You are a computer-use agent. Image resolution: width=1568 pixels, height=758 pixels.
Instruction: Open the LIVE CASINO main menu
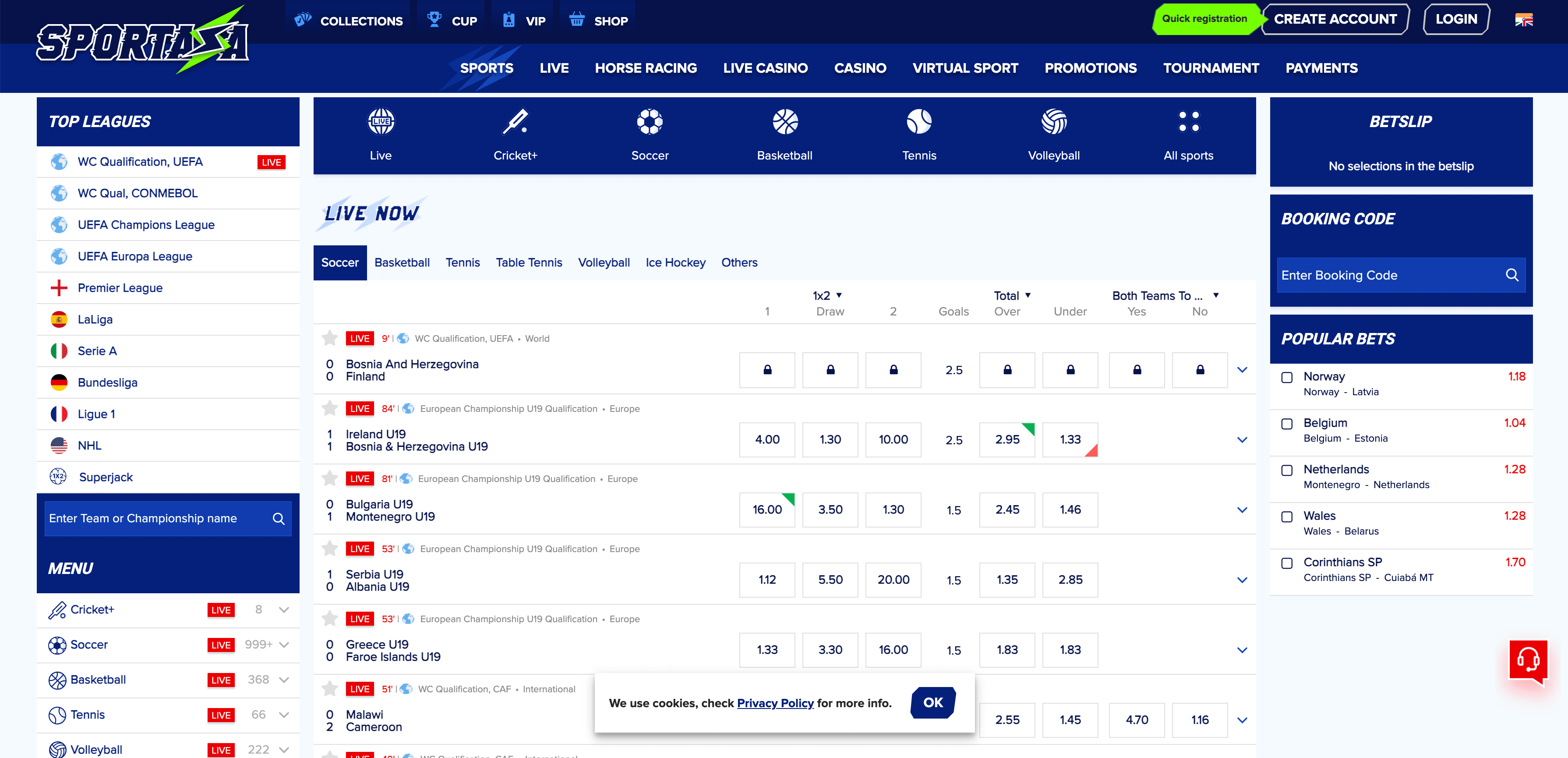point(765,67)
